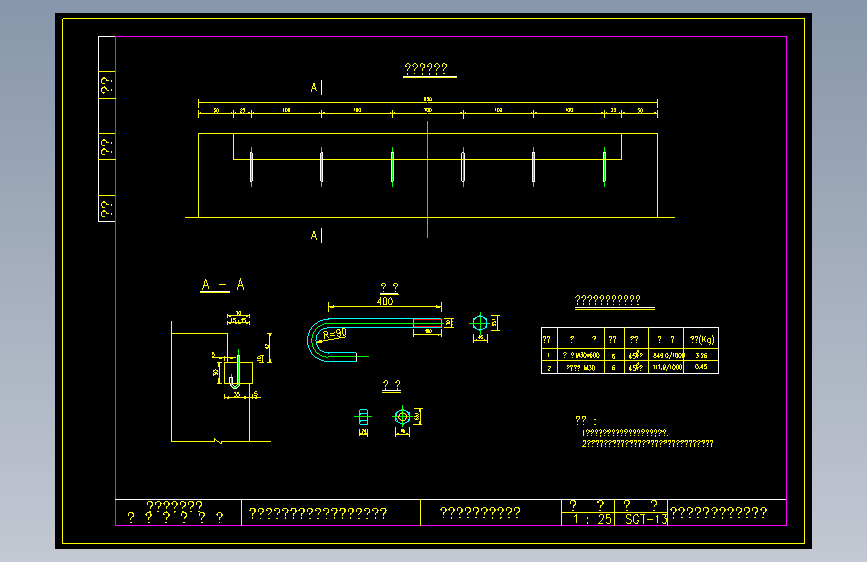
Task: Pick the section marker "A" above the elevation
Action: tap(314, 87)
